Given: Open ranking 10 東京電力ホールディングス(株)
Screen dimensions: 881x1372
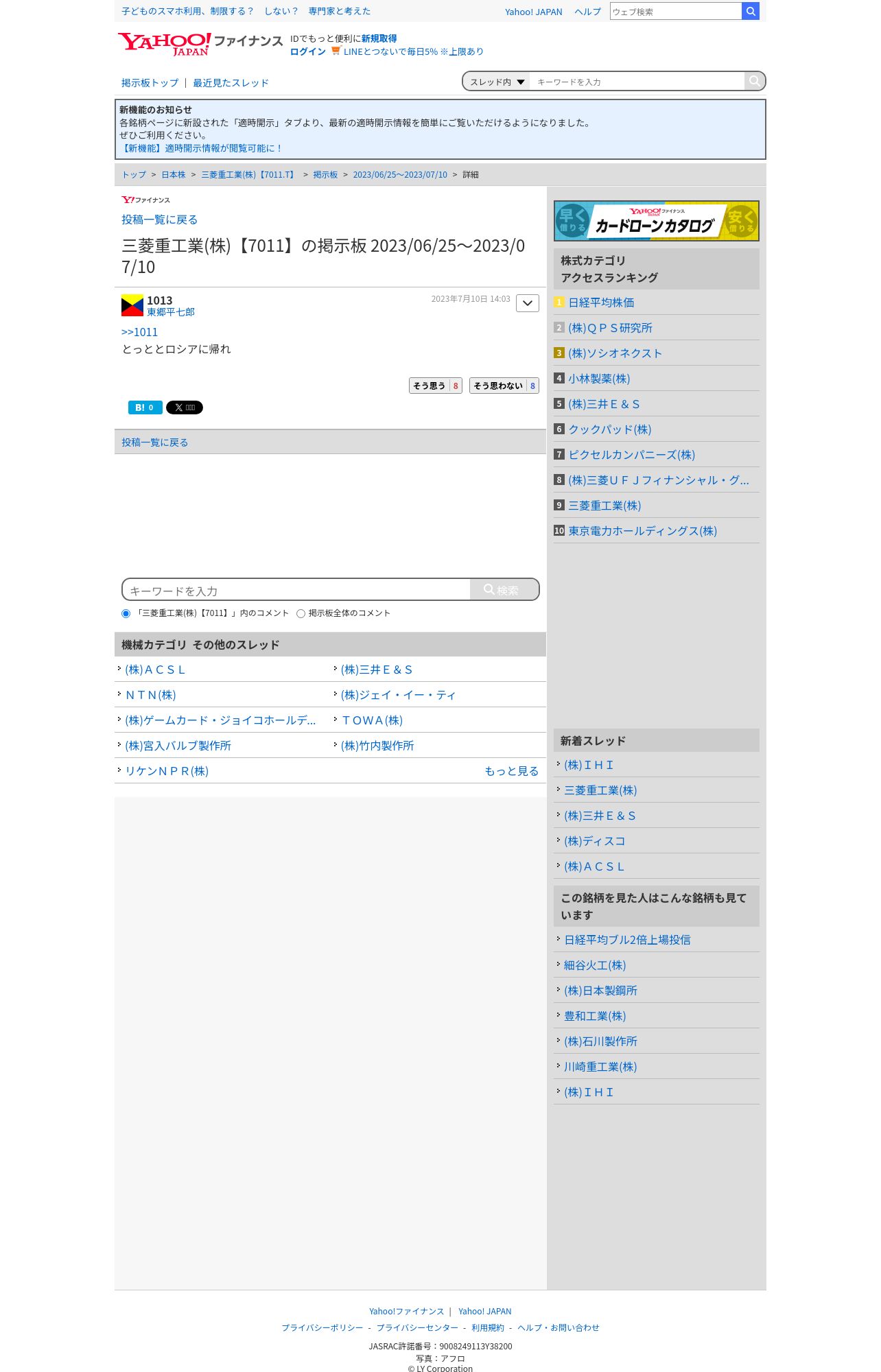Looking at the screenshot, I should [643, 531].
